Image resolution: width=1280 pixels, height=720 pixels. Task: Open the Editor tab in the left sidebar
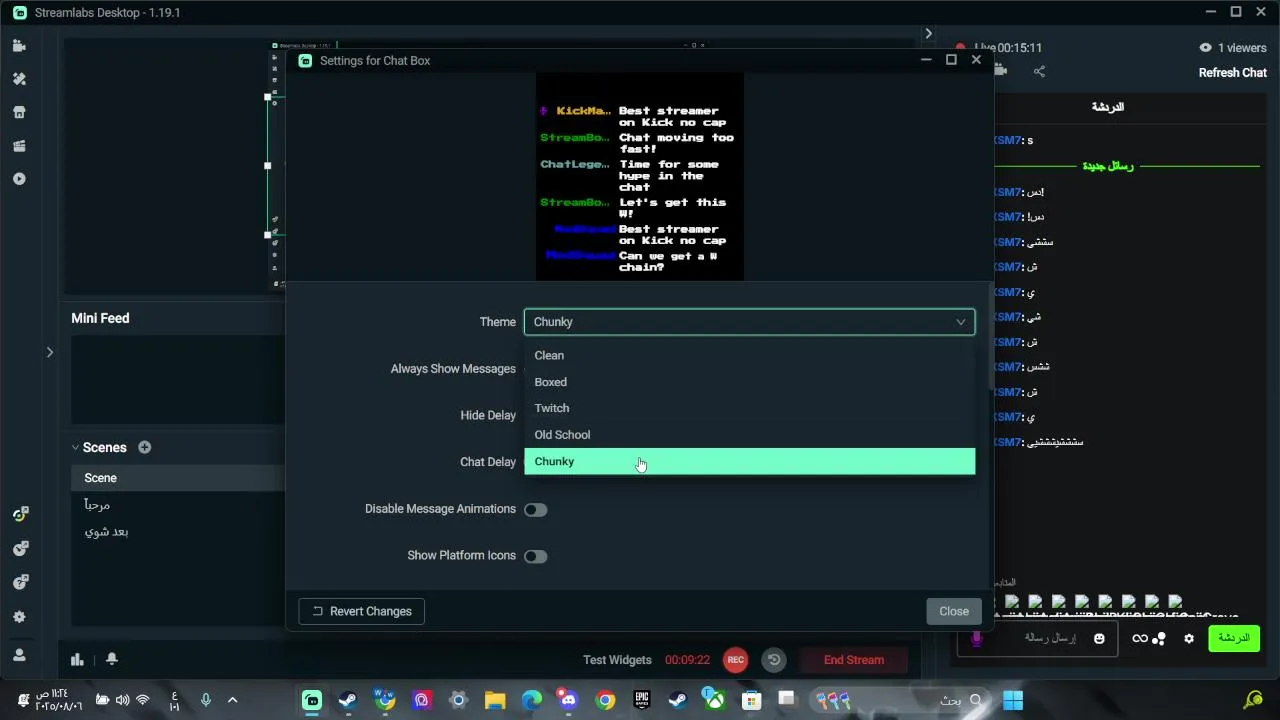tap(19, 46)
